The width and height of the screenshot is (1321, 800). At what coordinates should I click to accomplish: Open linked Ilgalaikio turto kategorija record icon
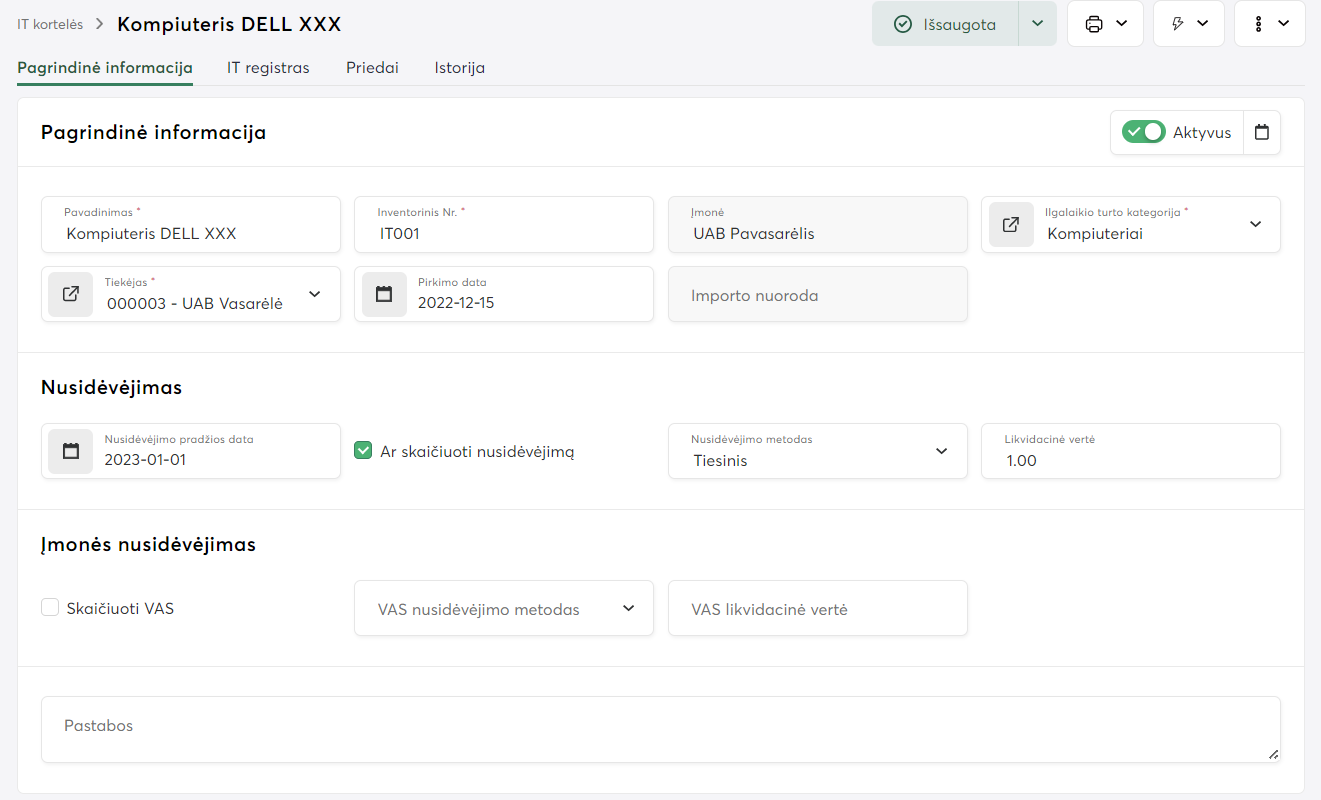[1011, 224]
